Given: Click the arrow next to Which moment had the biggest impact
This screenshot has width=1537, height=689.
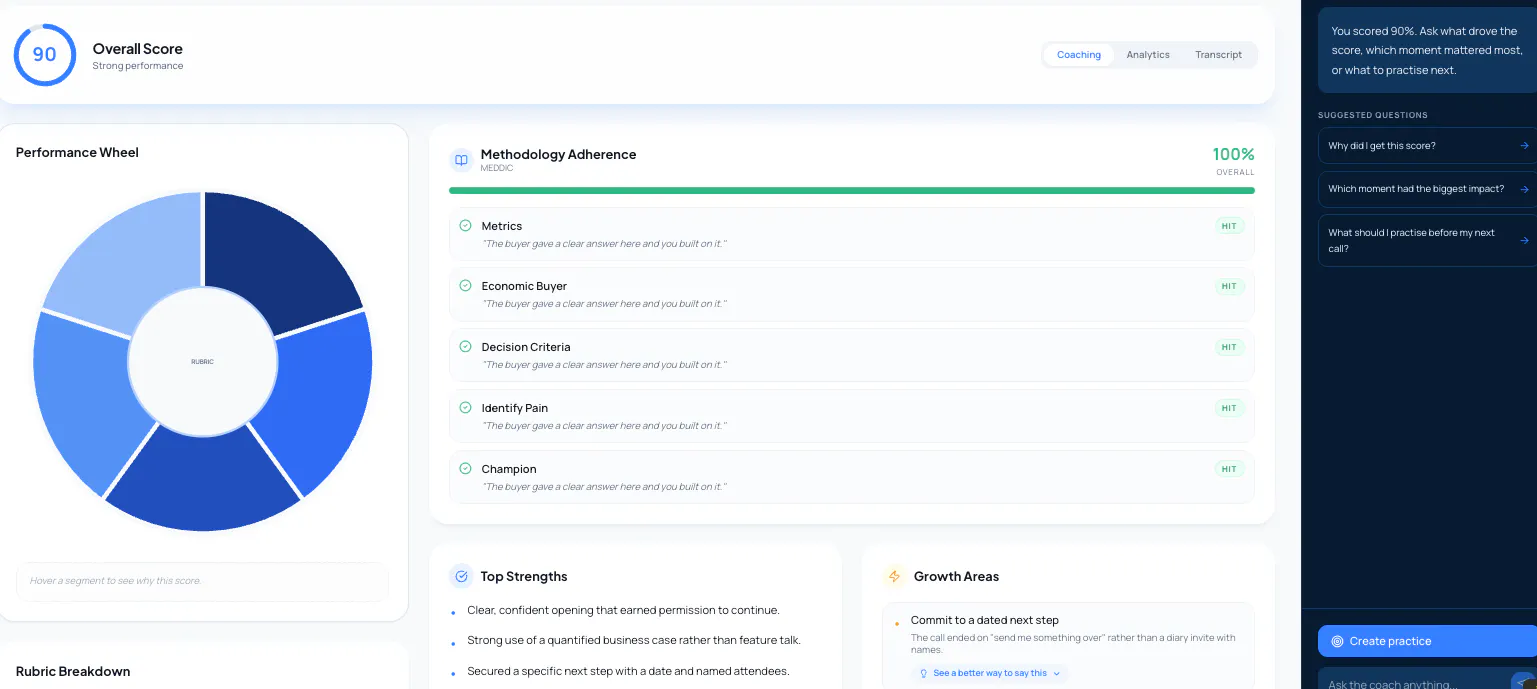Looking at the screenshot, I should 1524,189.
